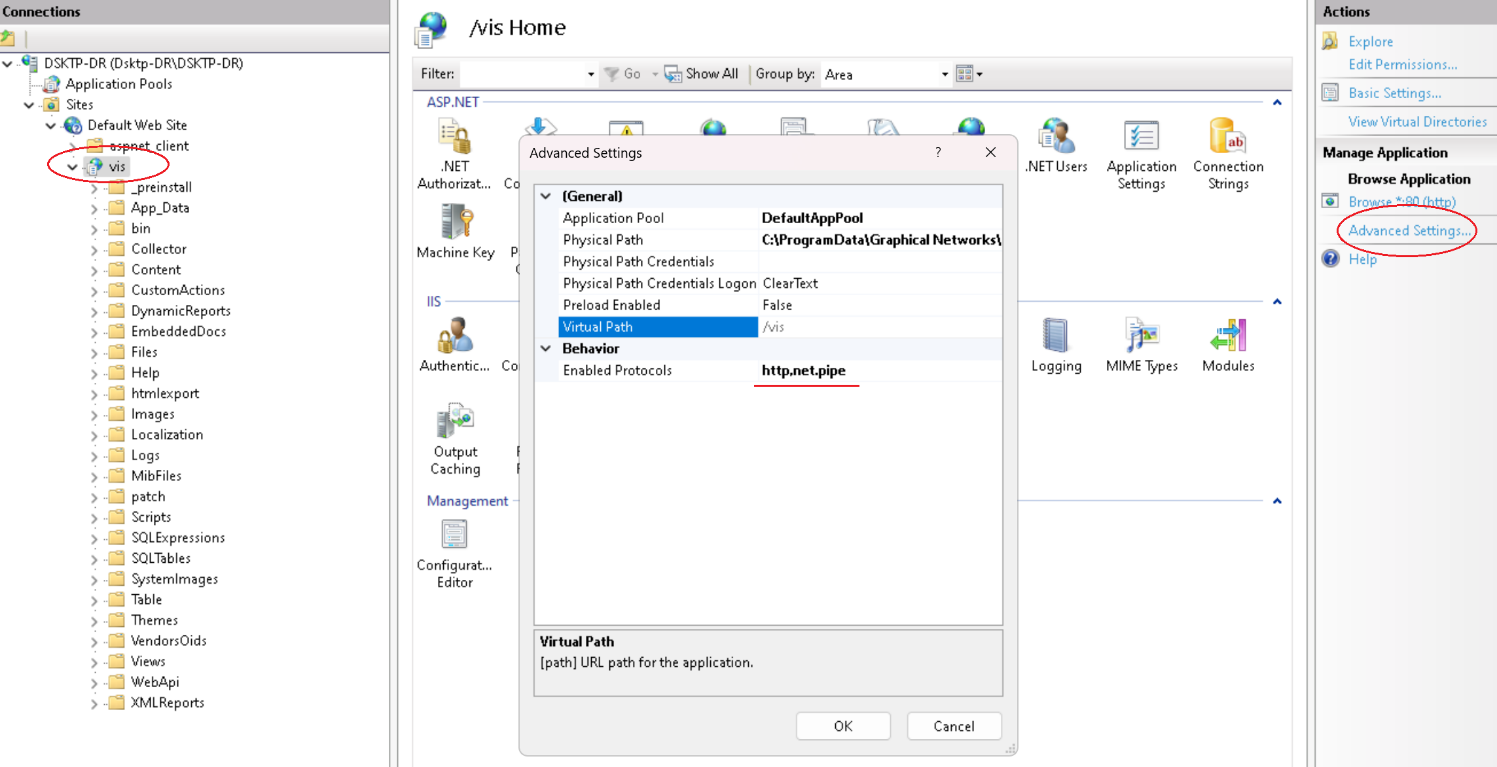Open the Modules feature icon

pyautogui.click(x=1227, y=338)
